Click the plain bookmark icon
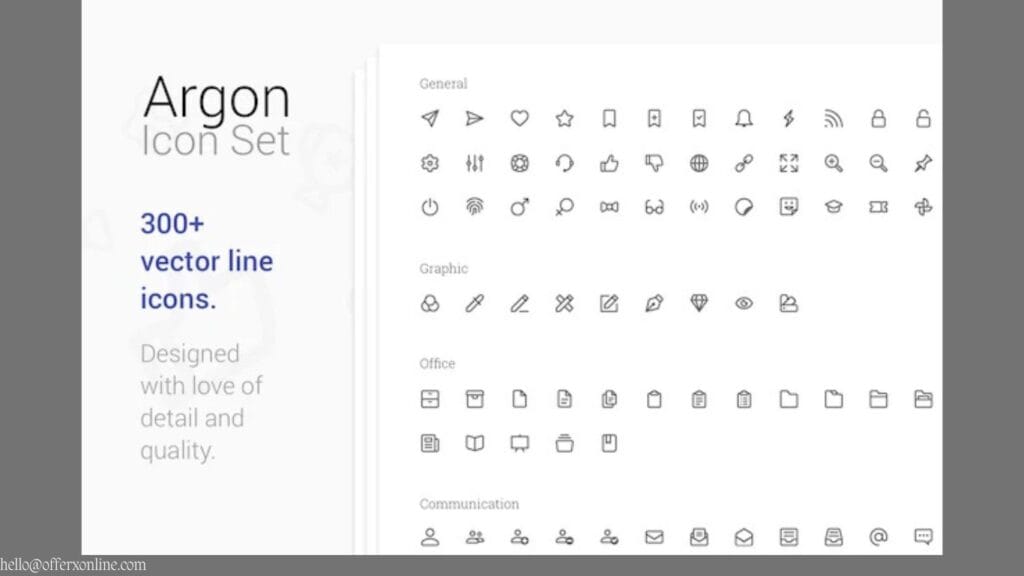This screenshot has height=576, width=1024. (x=609, y=118)
